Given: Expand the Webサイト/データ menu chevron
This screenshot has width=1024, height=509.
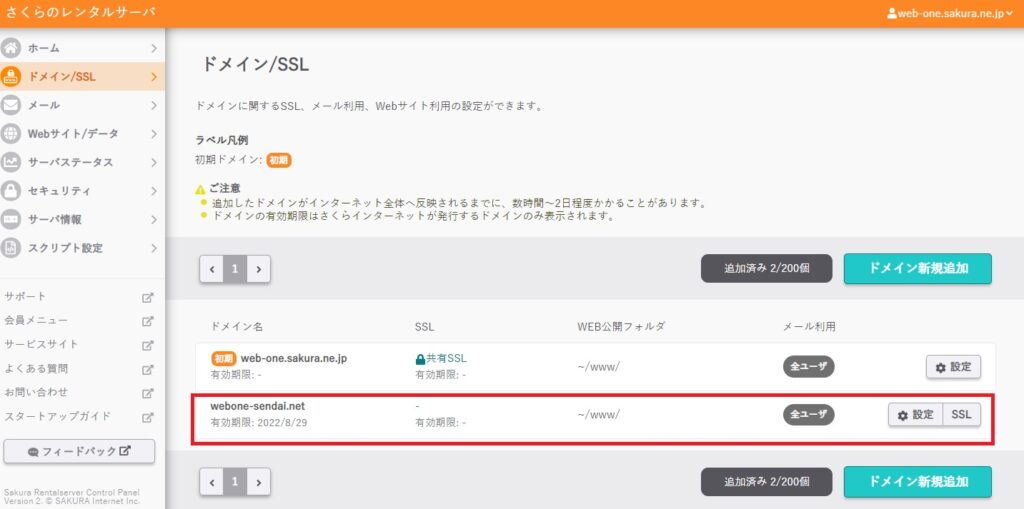Looking at the screenshot, I should click(x=153, y=134).
